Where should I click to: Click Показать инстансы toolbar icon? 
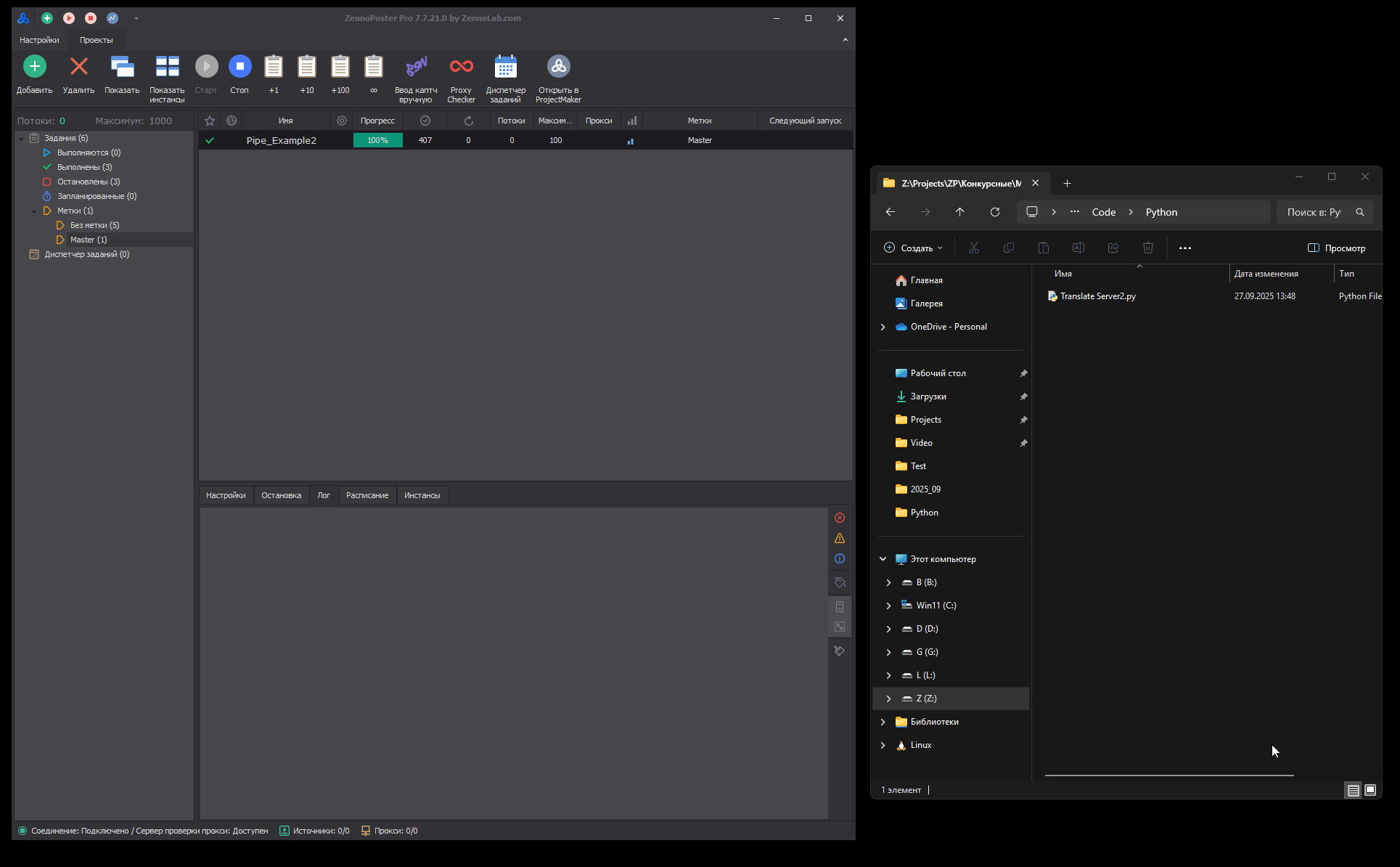point(167,67)
